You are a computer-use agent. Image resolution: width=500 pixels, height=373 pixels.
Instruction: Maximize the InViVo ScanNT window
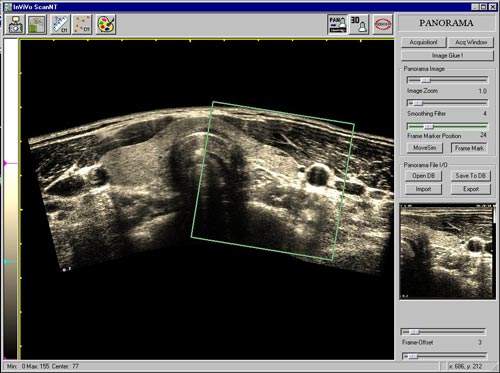[x=483, y=7]
